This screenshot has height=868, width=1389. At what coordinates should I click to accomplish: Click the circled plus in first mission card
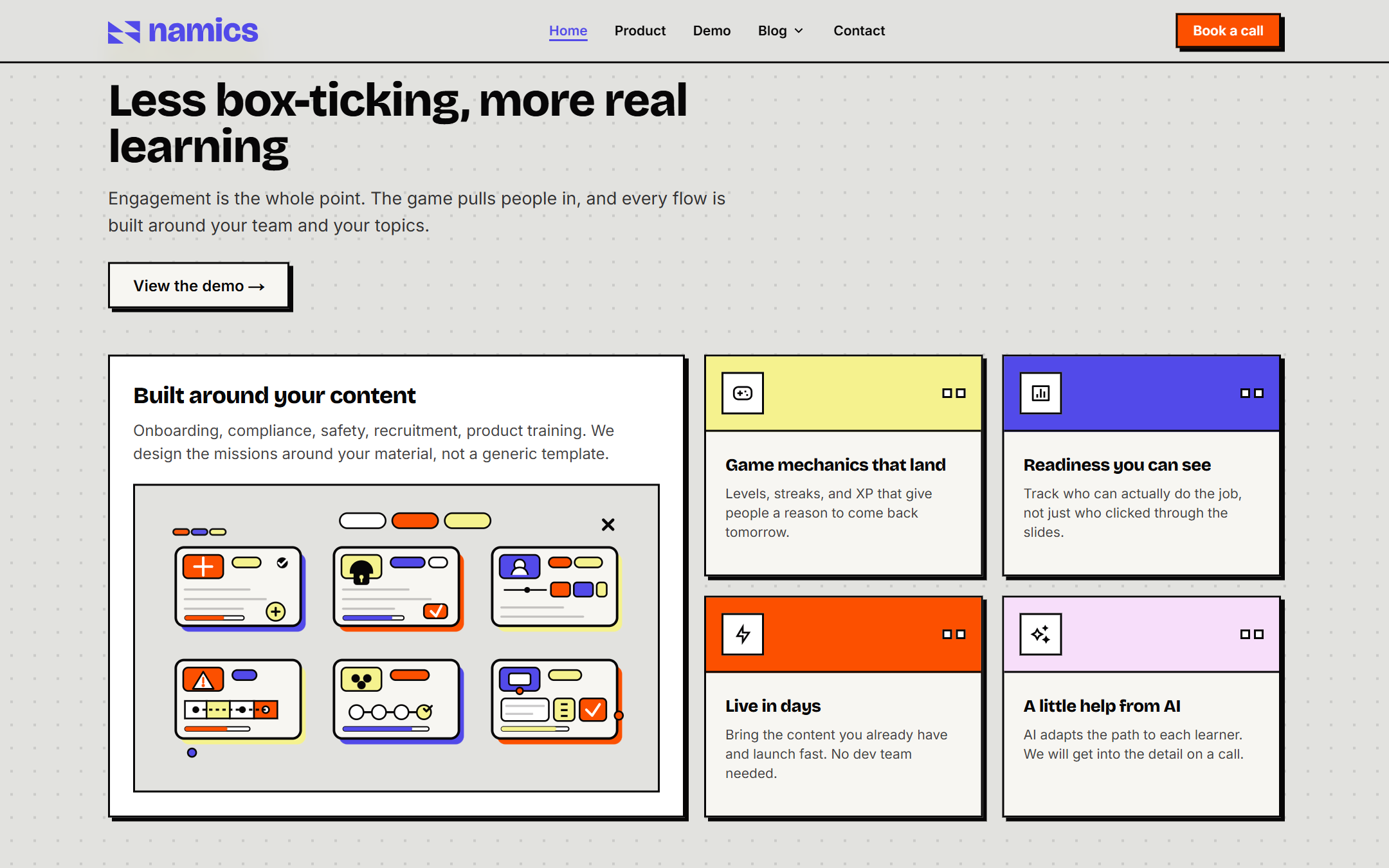276,611
